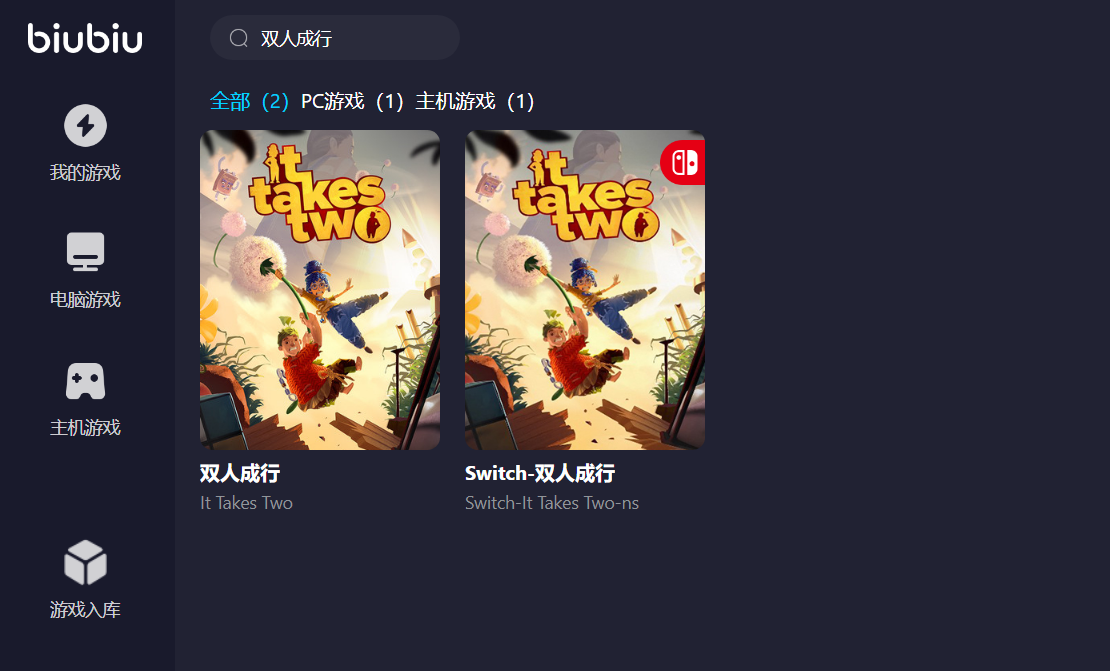
Task: Click Switch-It Takes Two-ns subtitle text
Action: coord(552,503)
